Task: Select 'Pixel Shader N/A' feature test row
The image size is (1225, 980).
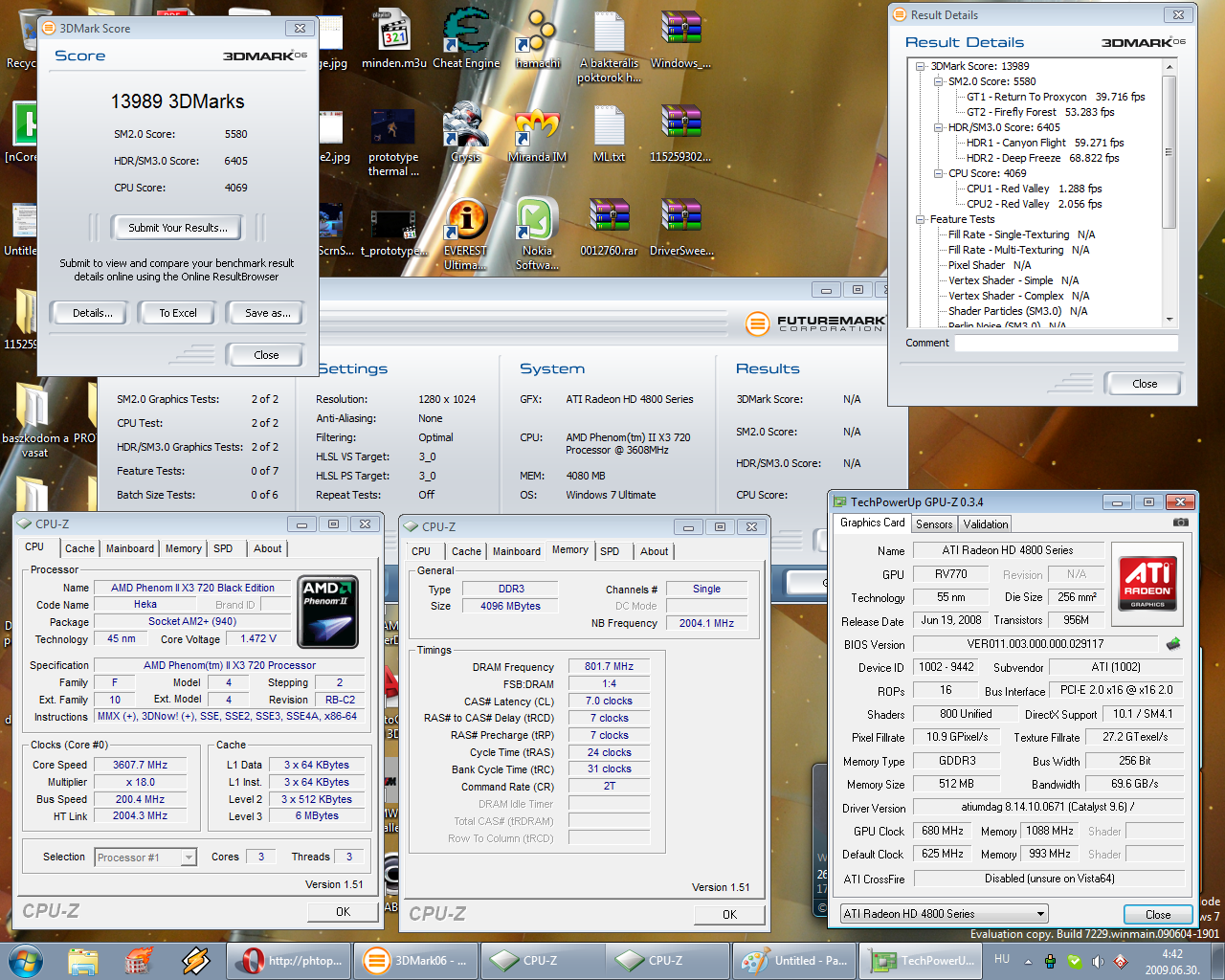Action: pos(990,265)
